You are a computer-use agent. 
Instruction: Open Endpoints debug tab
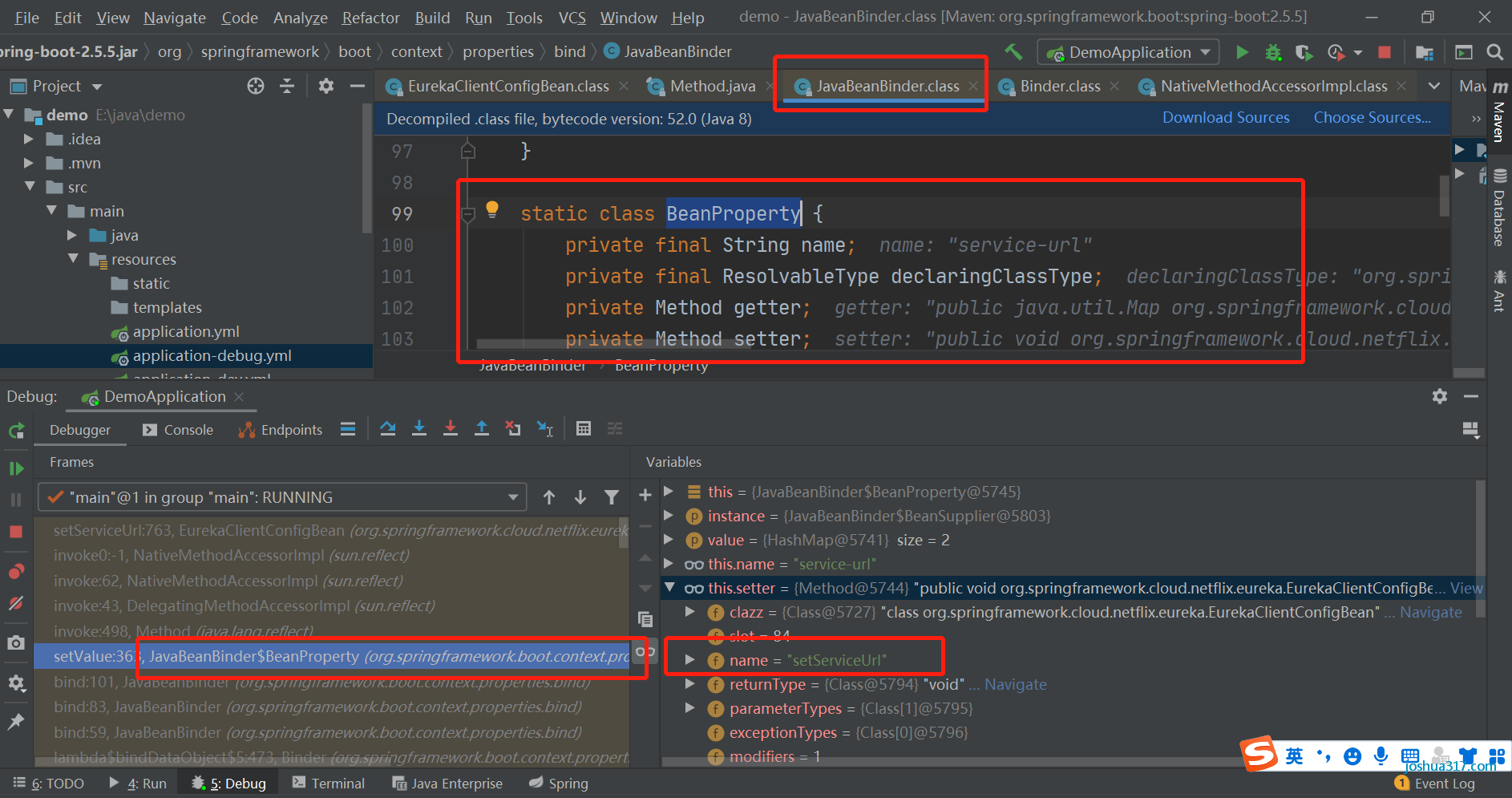pyautogui.click(x=281, y=430)
